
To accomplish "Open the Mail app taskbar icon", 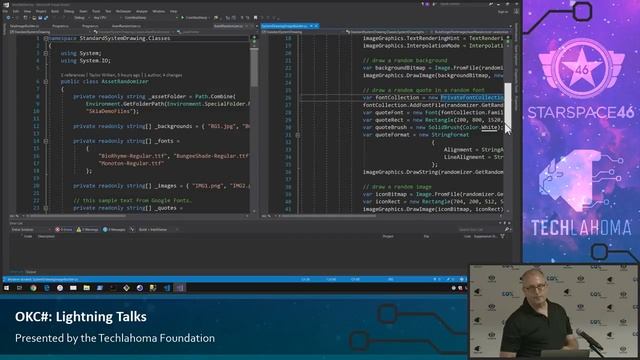I will tap(73, 288).
